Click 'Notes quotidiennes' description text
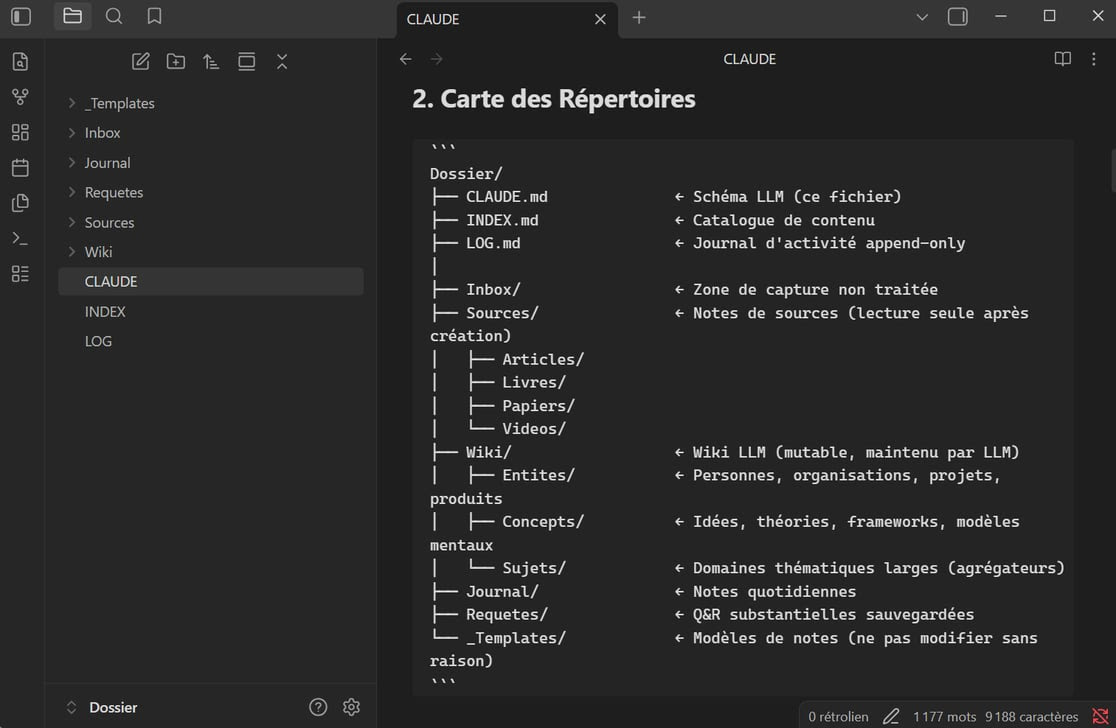This screenshot has height=728, width=1116. coord(774,591)
